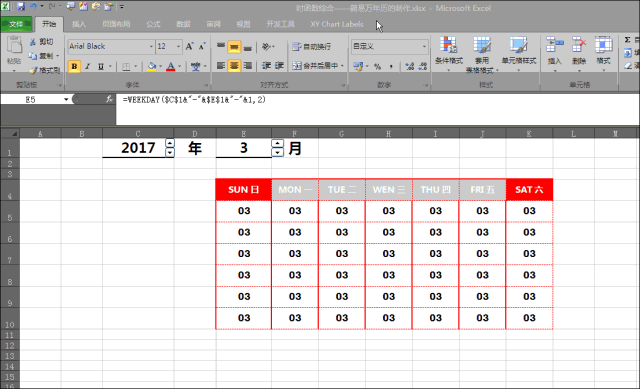640x389 pixels.
Task: Decrease font size with small A icon
Action: click(202, 47)
